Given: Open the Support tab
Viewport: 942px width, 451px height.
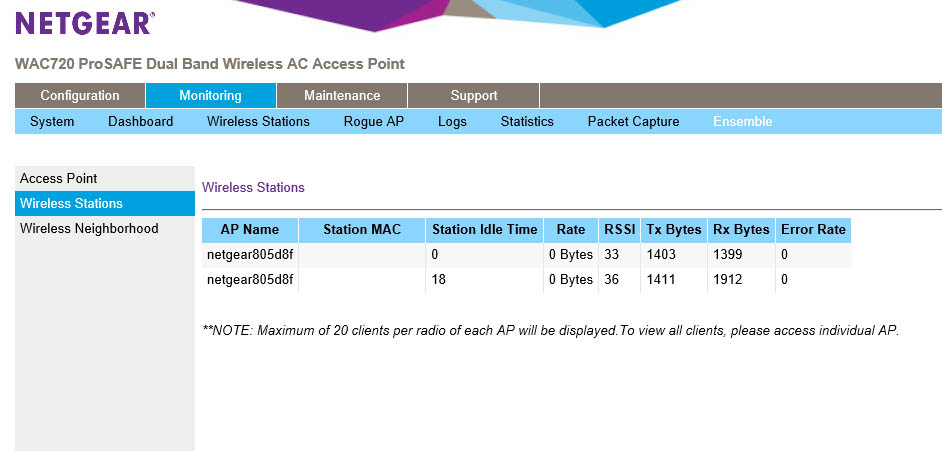Looking at the screenshot, I should pyautogui.click(x=473, y=95).
